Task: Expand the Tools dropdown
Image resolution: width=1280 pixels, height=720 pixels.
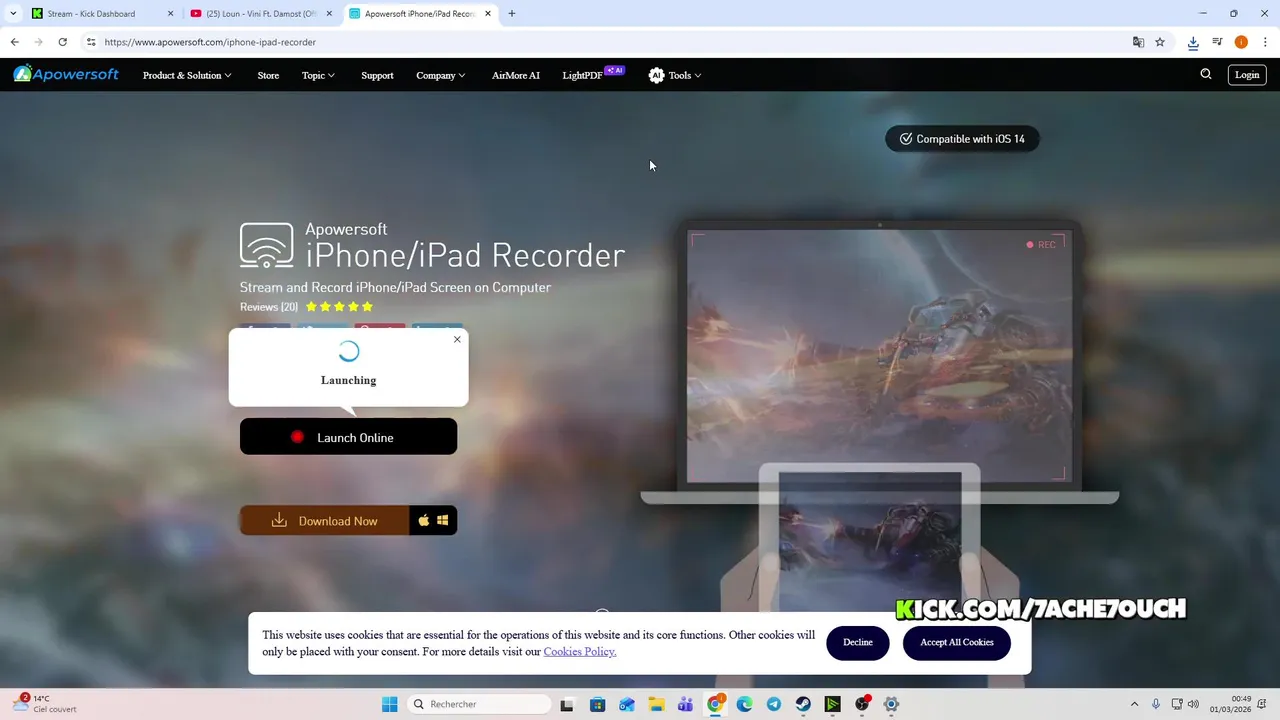Action: (685, 75)
